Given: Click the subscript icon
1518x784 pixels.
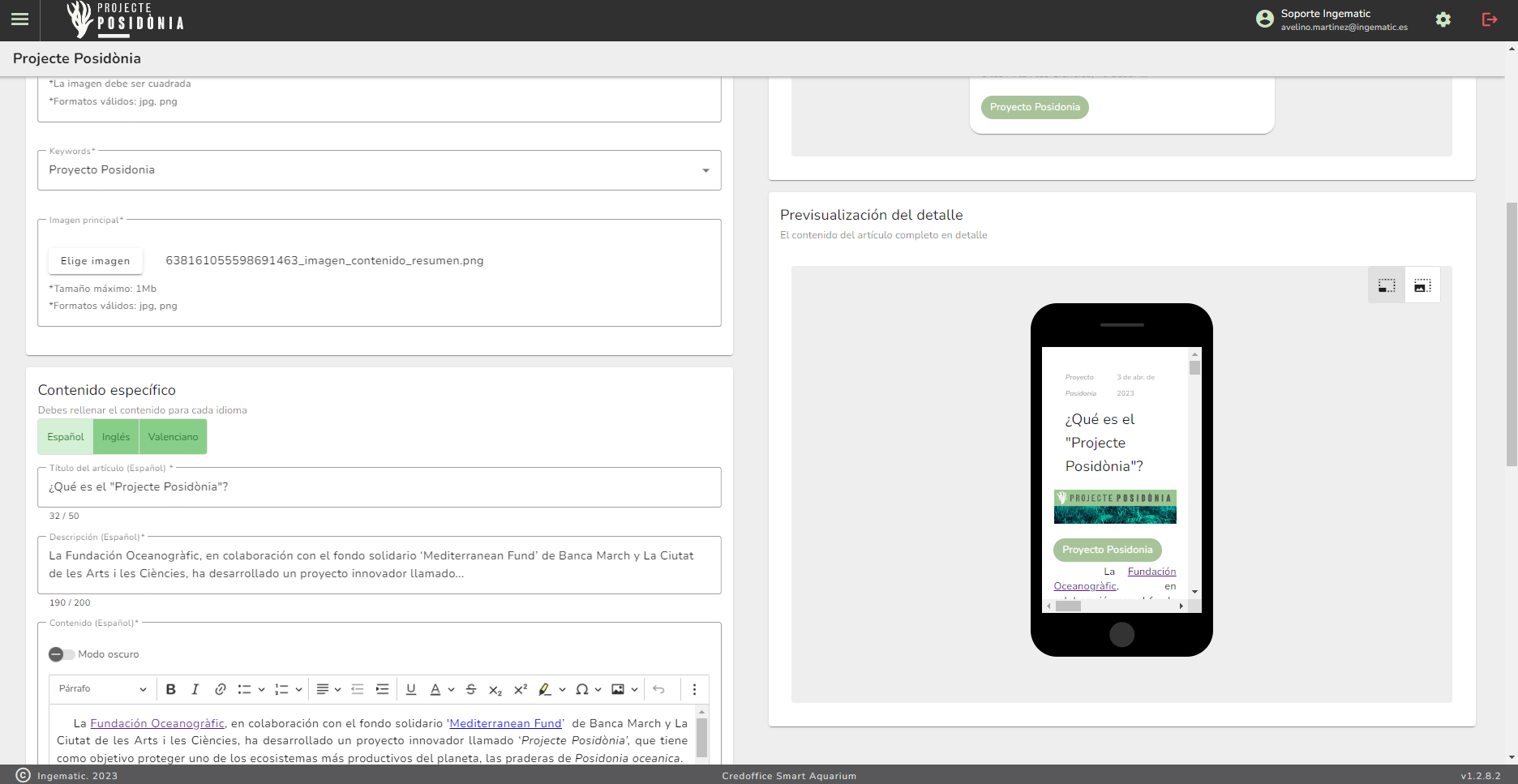Looking at the screenshot, I should point(495,690).
